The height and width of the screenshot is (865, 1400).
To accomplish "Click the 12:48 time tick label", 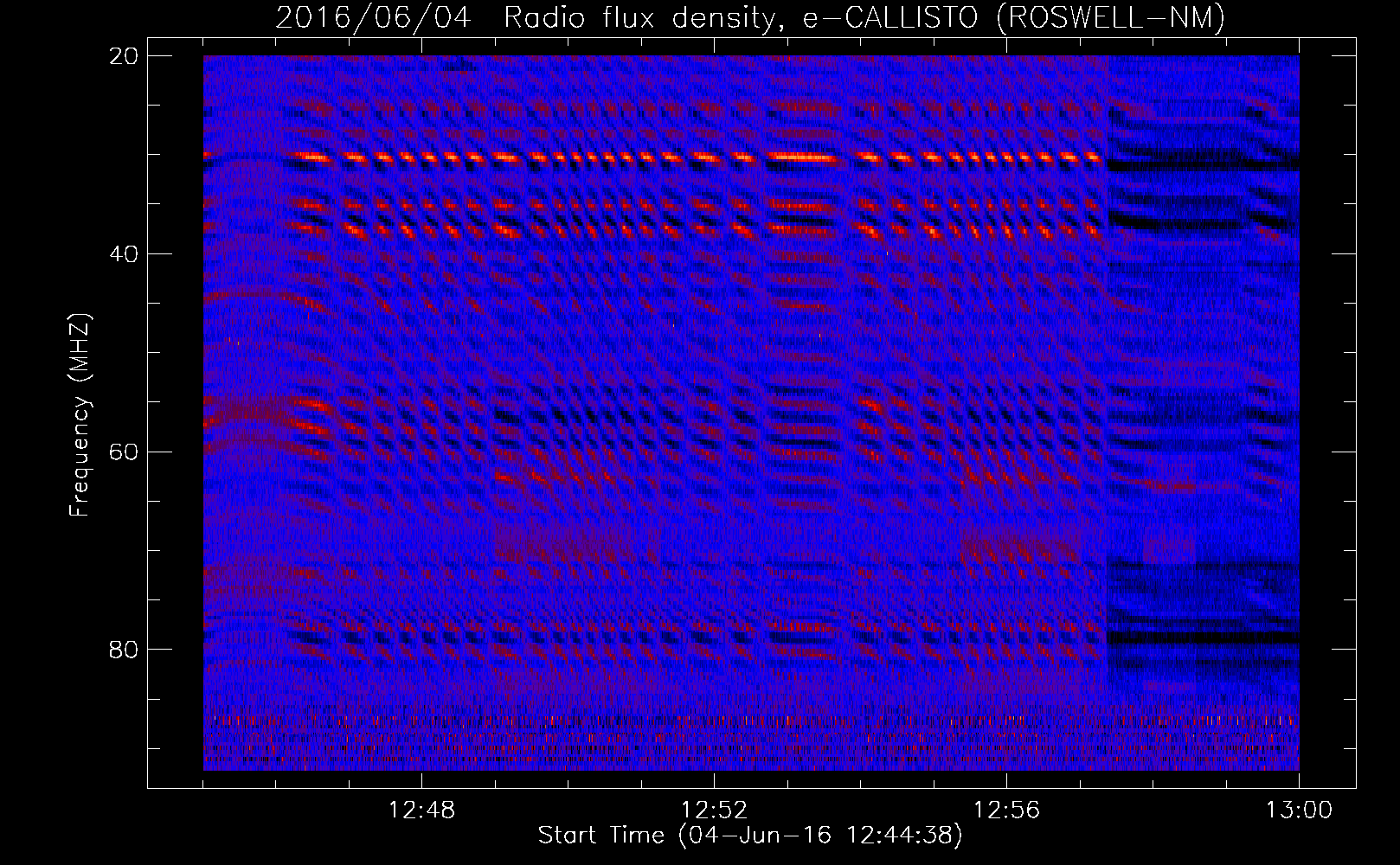I will pos(421,811).
